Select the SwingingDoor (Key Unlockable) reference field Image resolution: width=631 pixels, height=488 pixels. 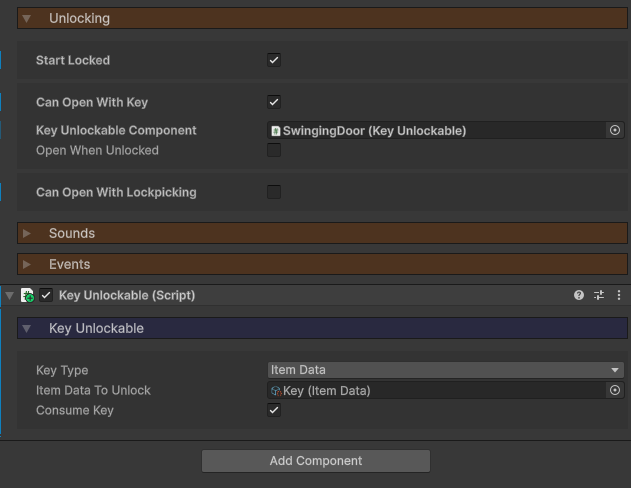click(x=437, y=130)
